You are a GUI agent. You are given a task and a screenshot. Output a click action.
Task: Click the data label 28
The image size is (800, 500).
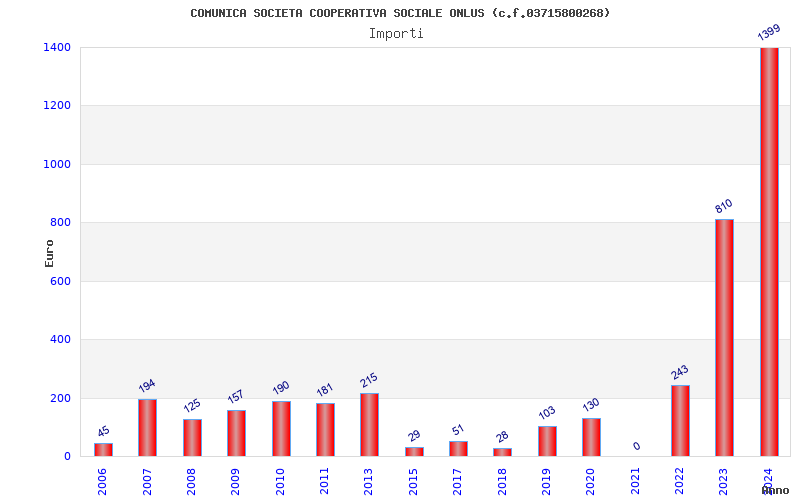click(x=503, y=437)
